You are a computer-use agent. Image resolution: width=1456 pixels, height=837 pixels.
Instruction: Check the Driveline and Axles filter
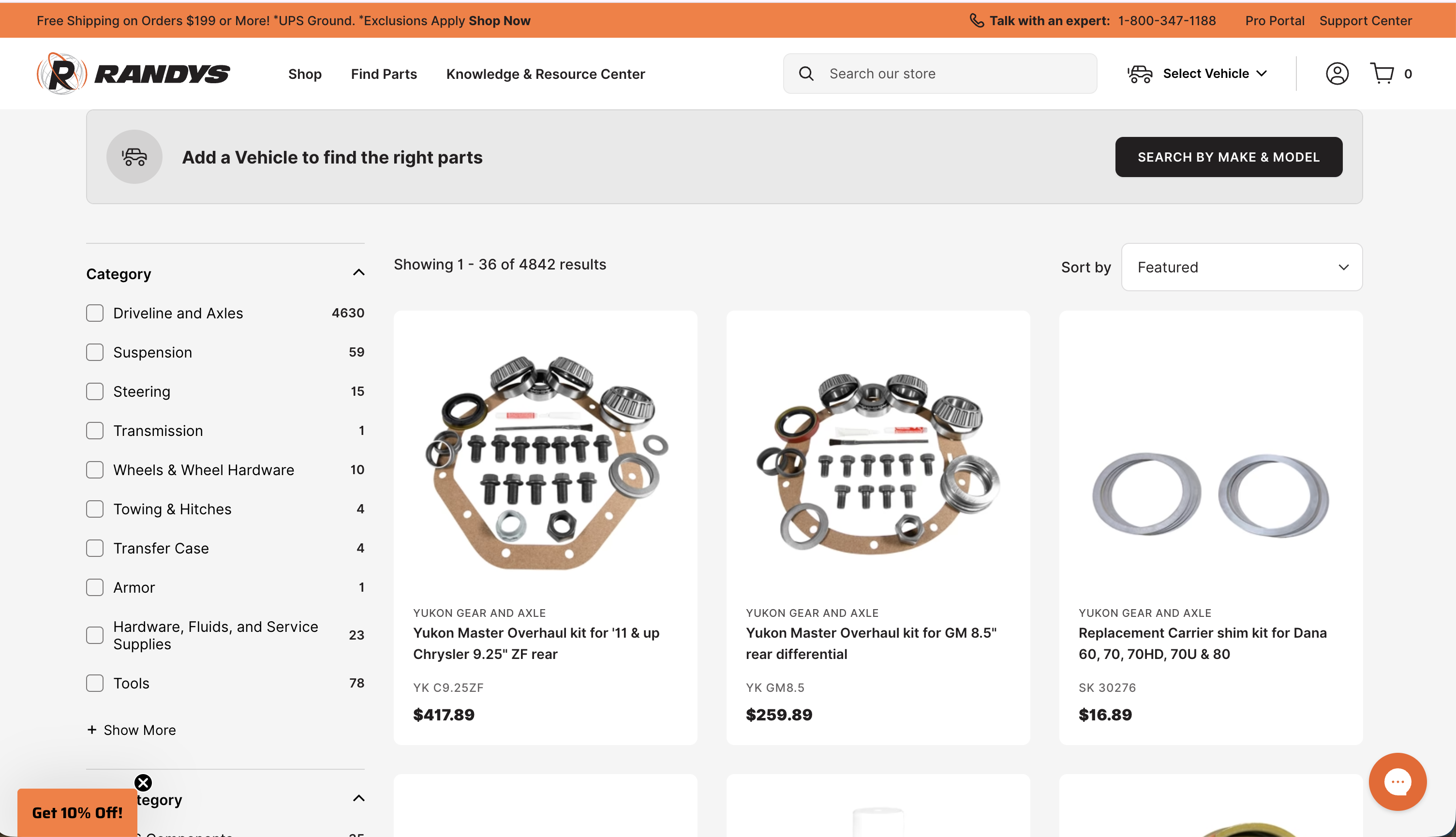coord(95,314)
